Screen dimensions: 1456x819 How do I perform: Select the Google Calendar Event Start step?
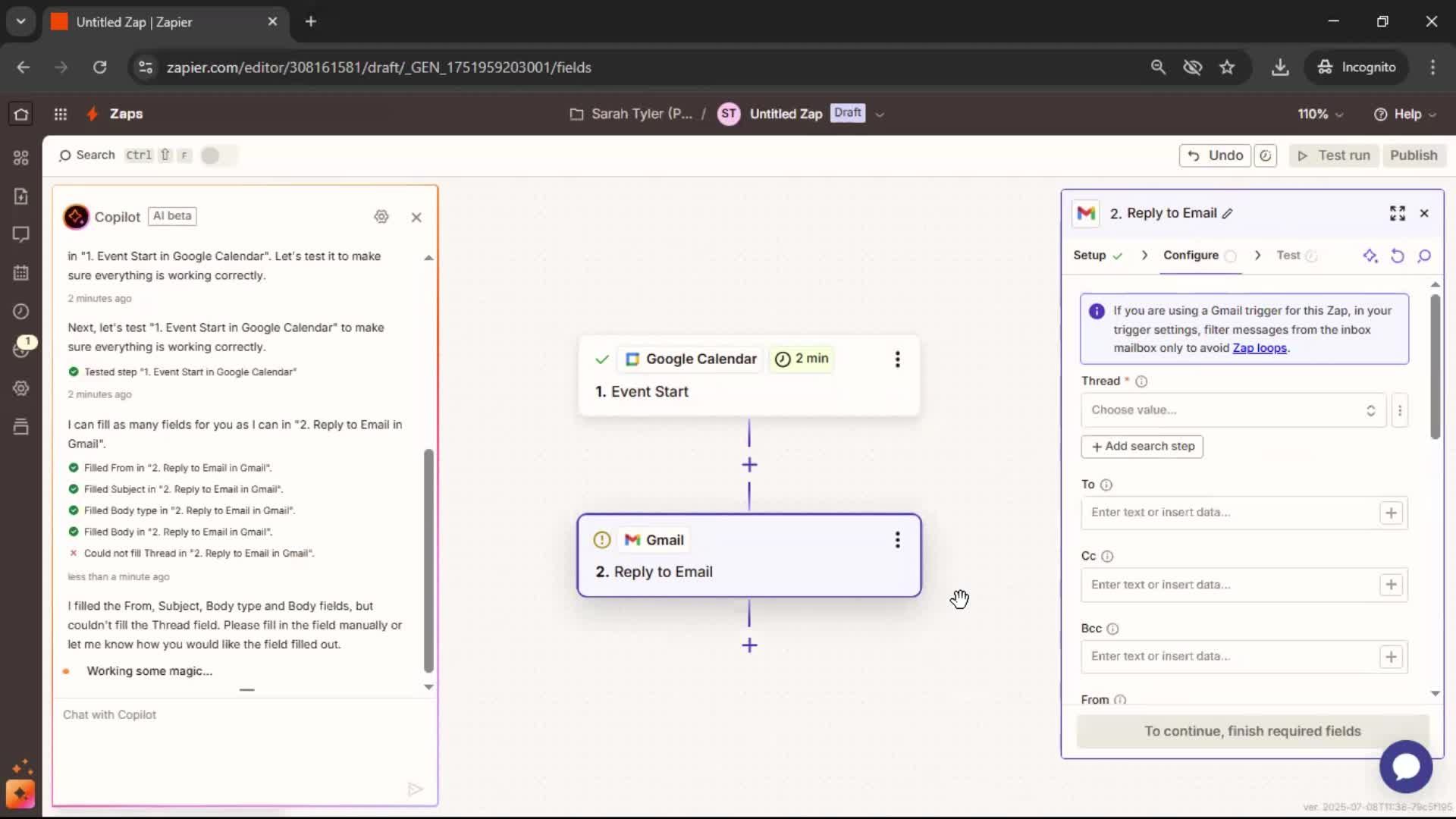(749, 375)
